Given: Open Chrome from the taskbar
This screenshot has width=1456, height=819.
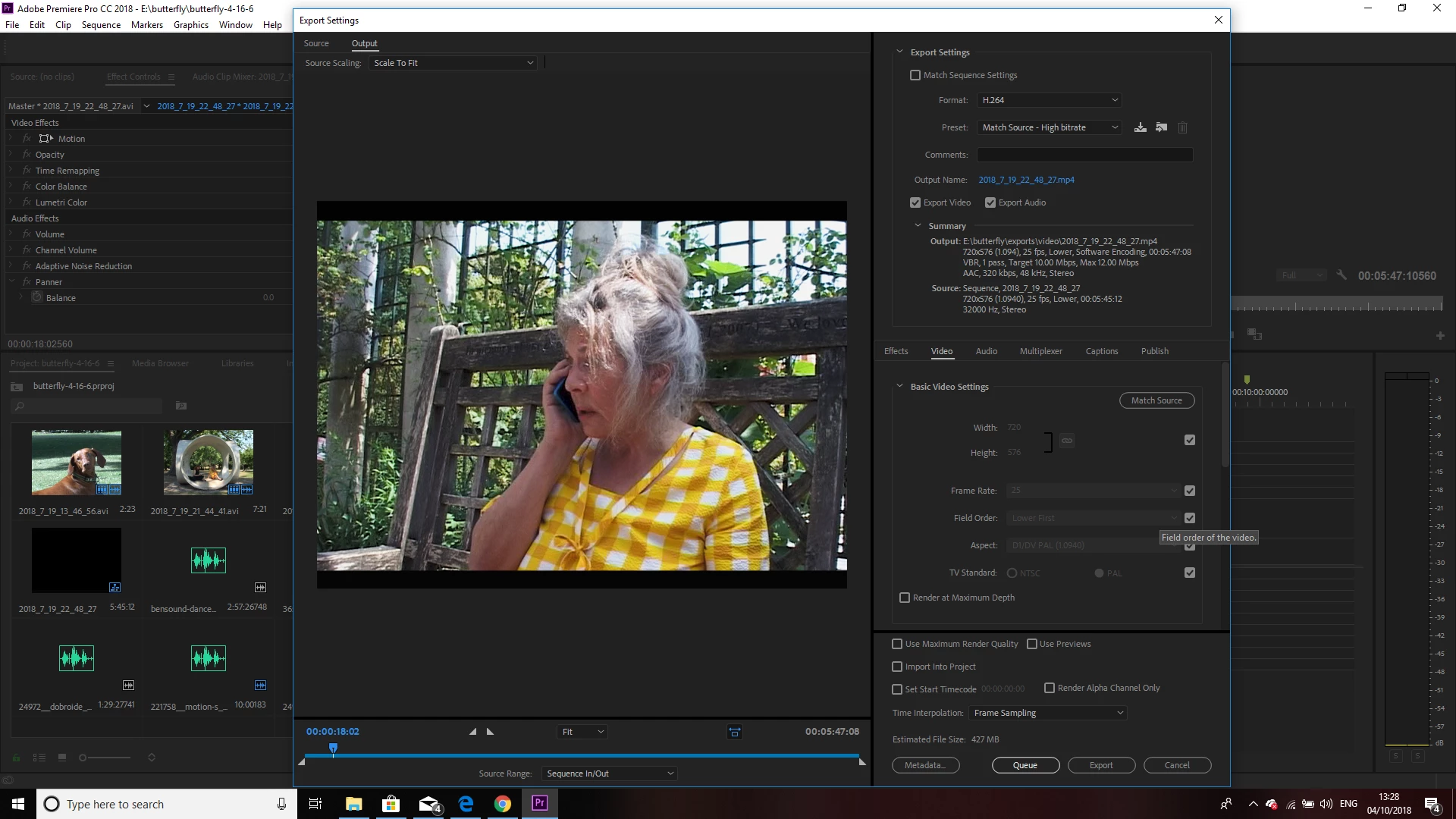Looking at the screenshot, I should coord(503,804).
